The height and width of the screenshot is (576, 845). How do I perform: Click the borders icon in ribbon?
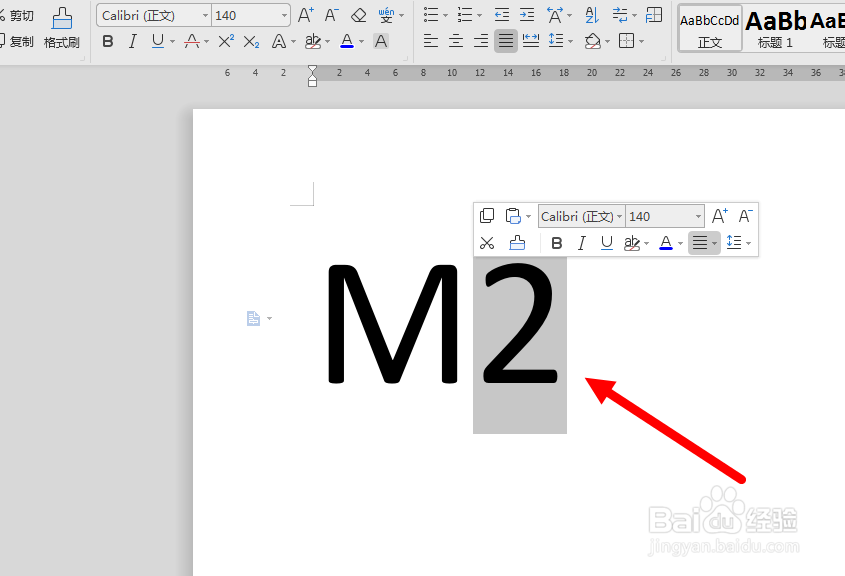[626, 41]
